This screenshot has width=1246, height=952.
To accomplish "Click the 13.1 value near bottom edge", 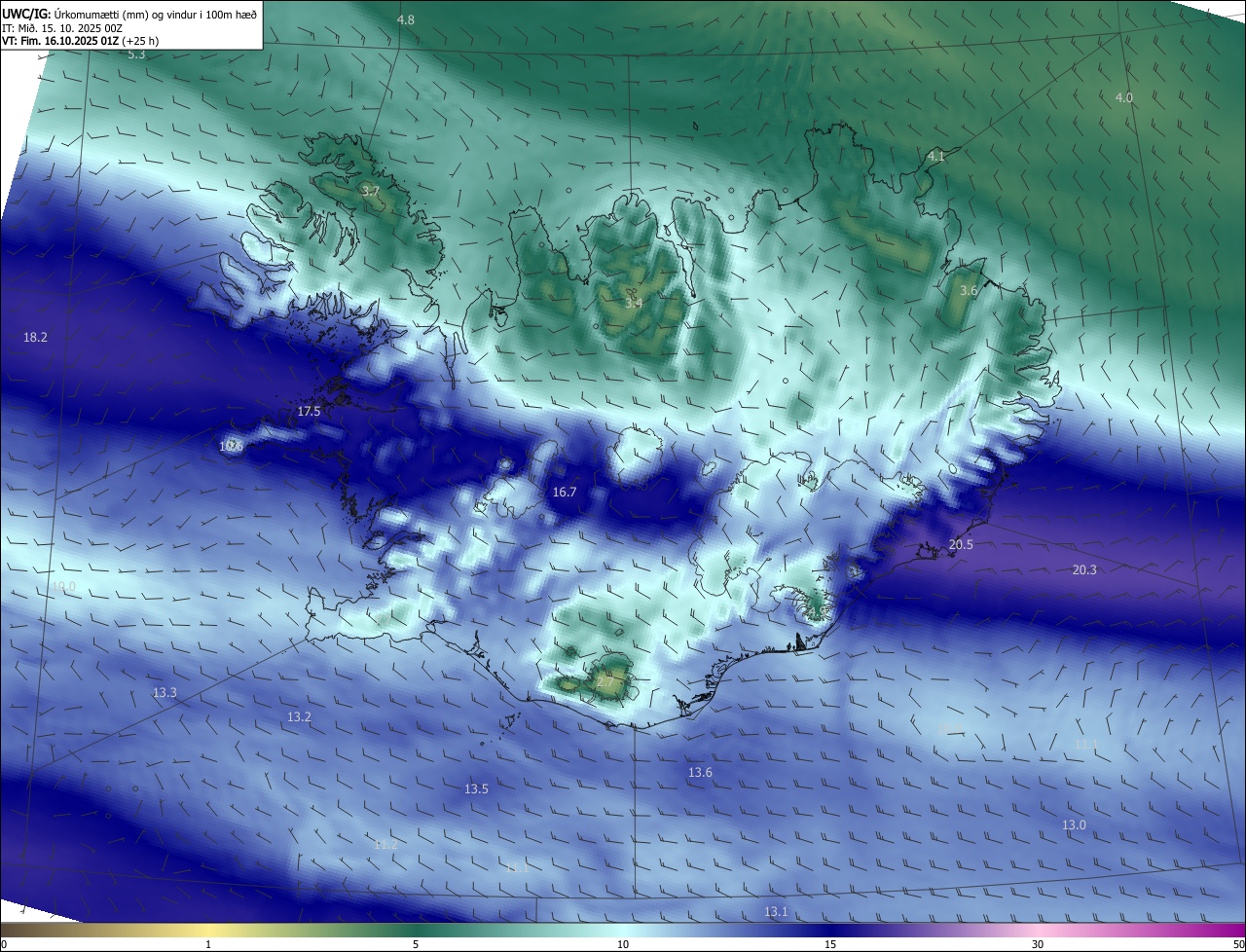I will click(x=776, y=911).
